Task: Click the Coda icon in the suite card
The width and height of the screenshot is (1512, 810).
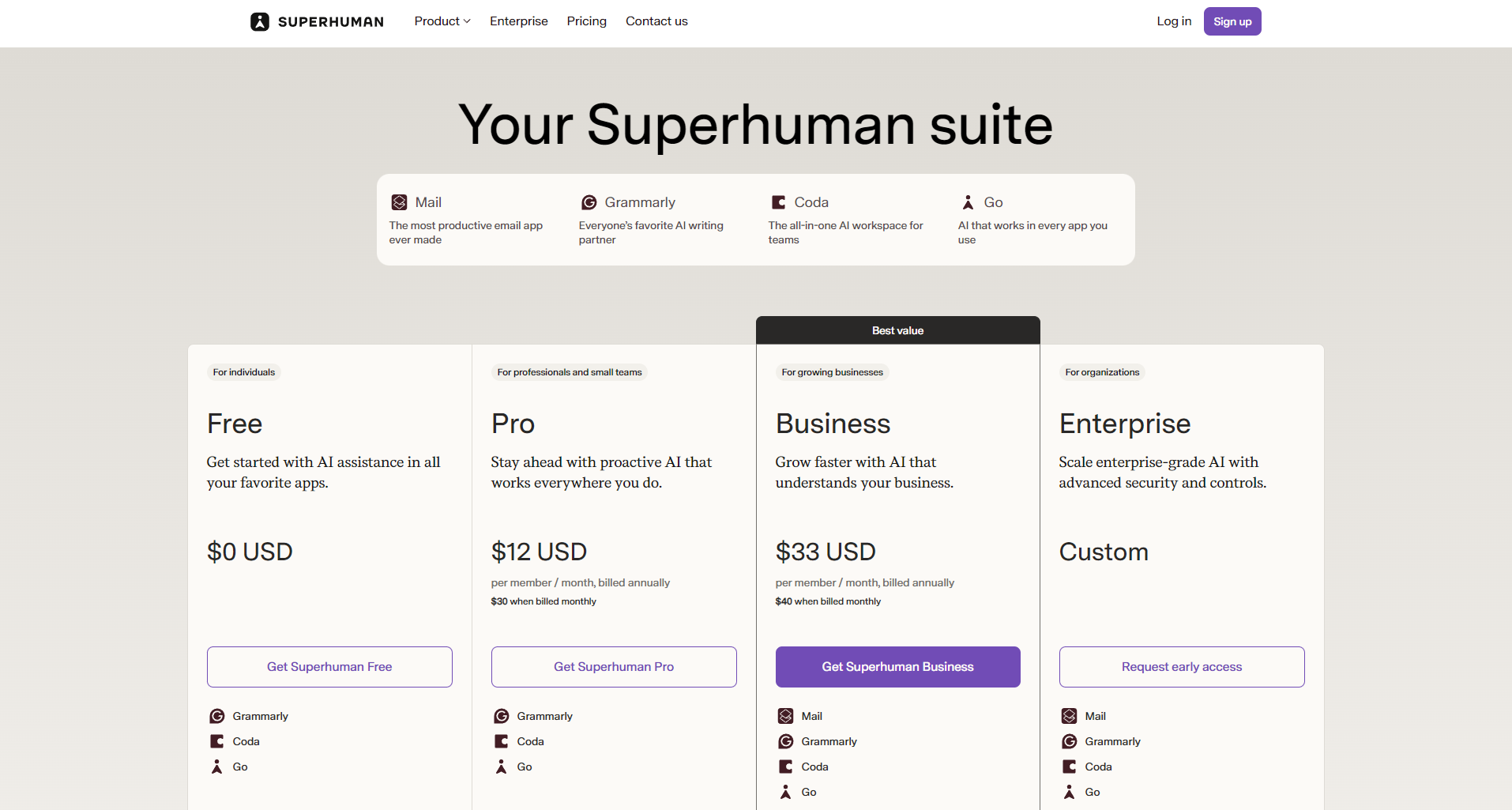Action: click(x=778, y=202)
